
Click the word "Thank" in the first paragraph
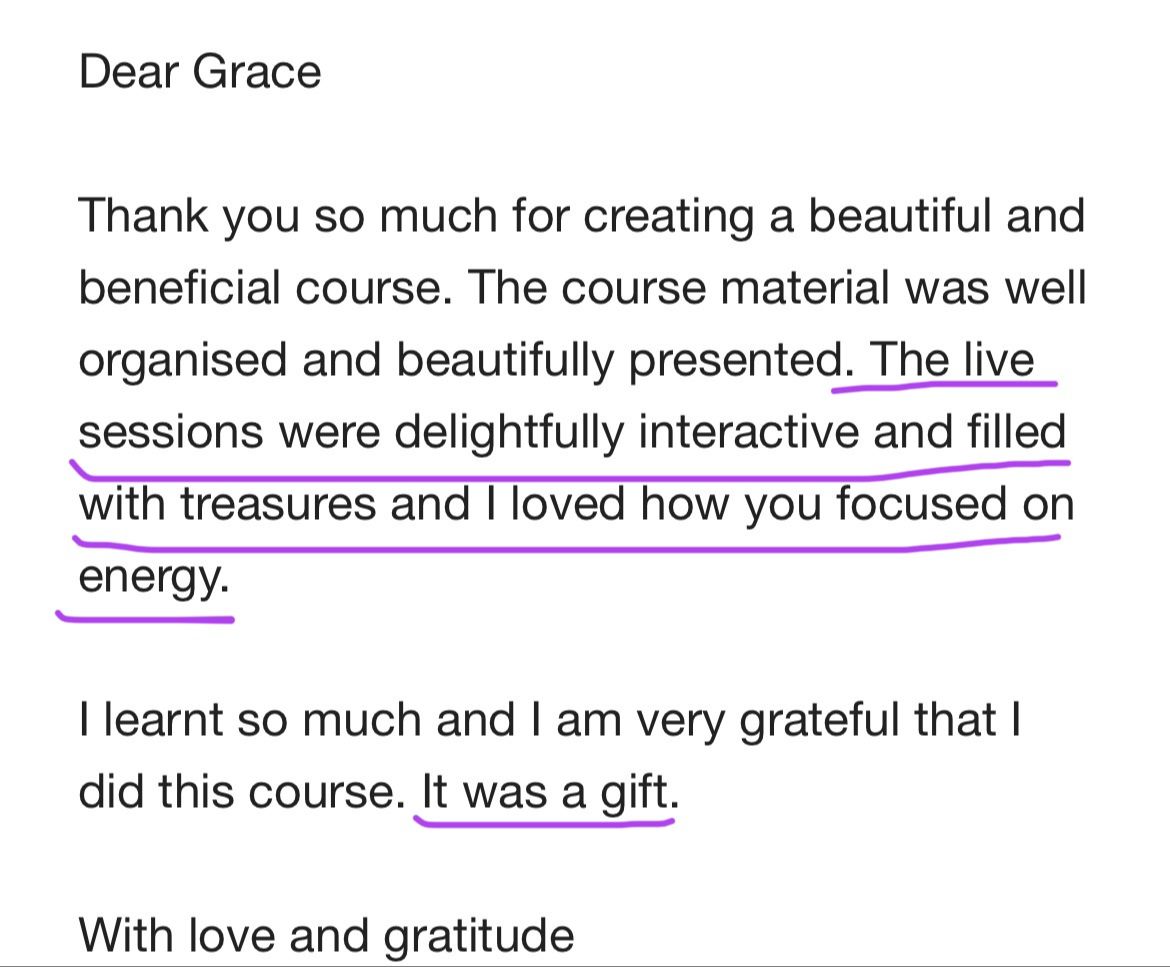(x=144, y=215)
